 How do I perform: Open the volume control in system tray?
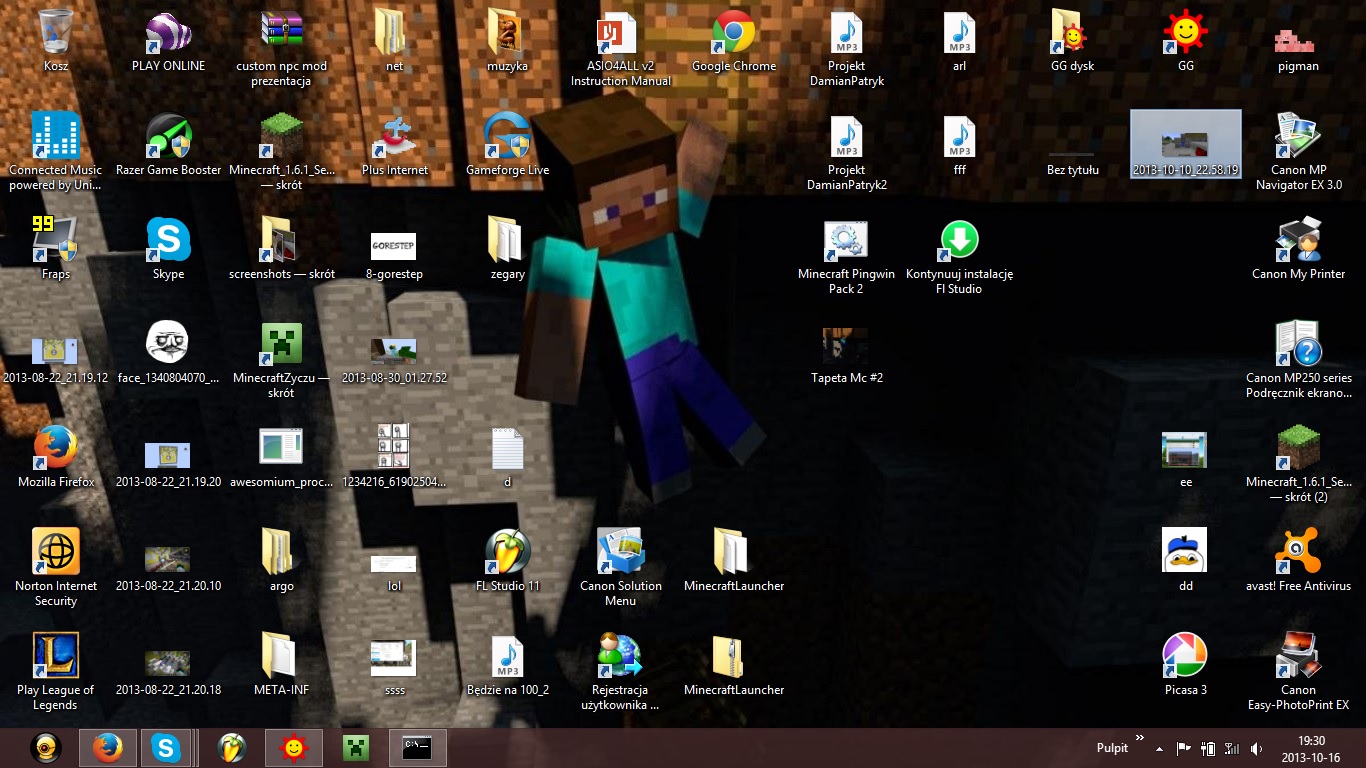coord(1256,748)
